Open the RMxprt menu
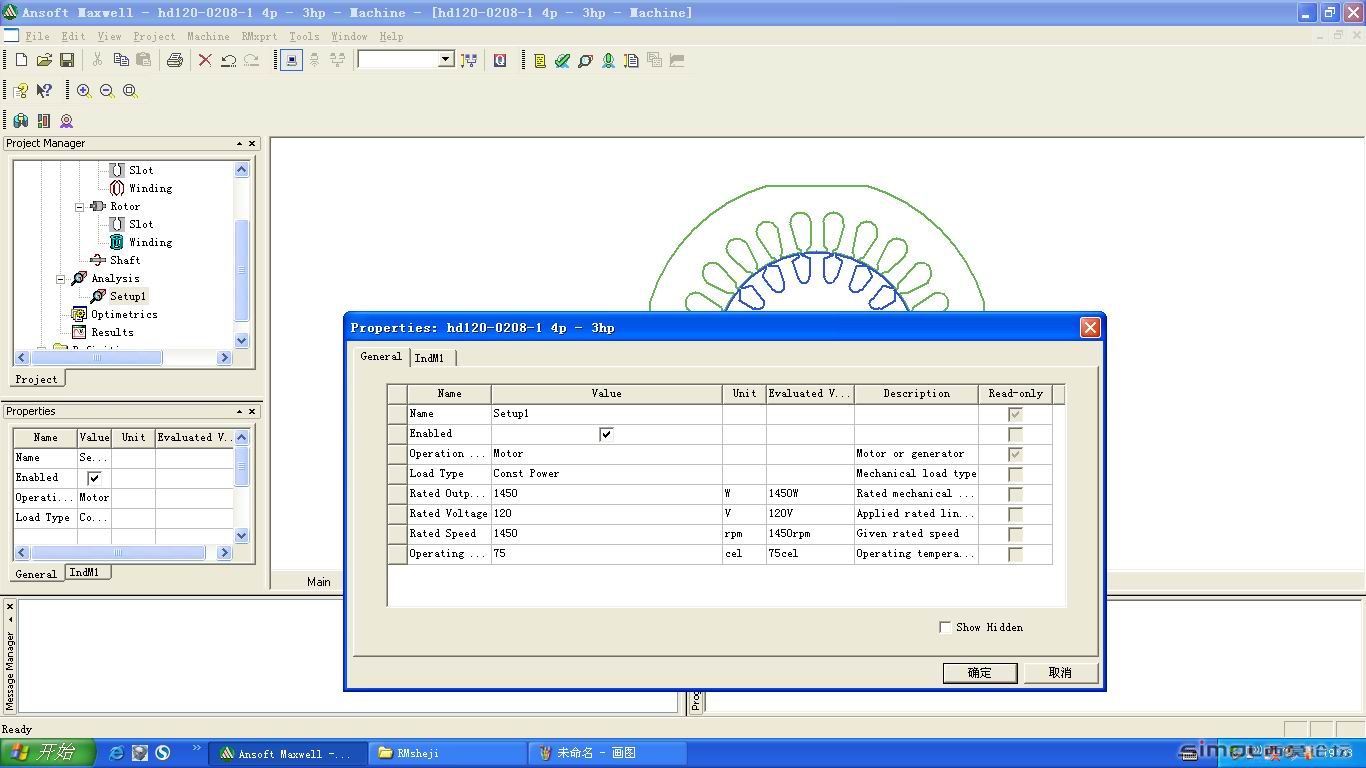 pyautogui.click(x=259, y=36)
